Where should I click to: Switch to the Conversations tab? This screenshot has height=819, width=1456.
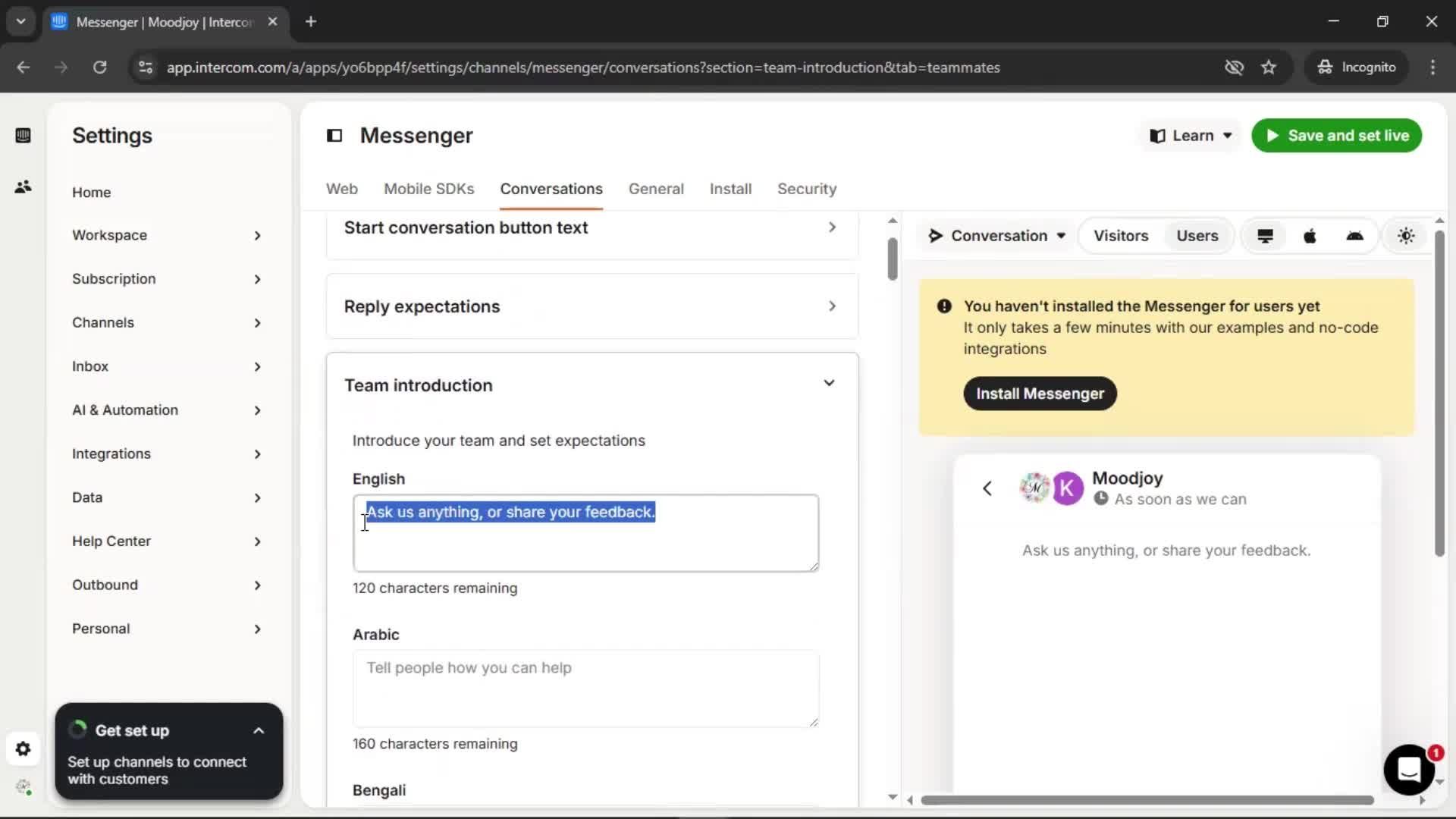click(551, 189)
